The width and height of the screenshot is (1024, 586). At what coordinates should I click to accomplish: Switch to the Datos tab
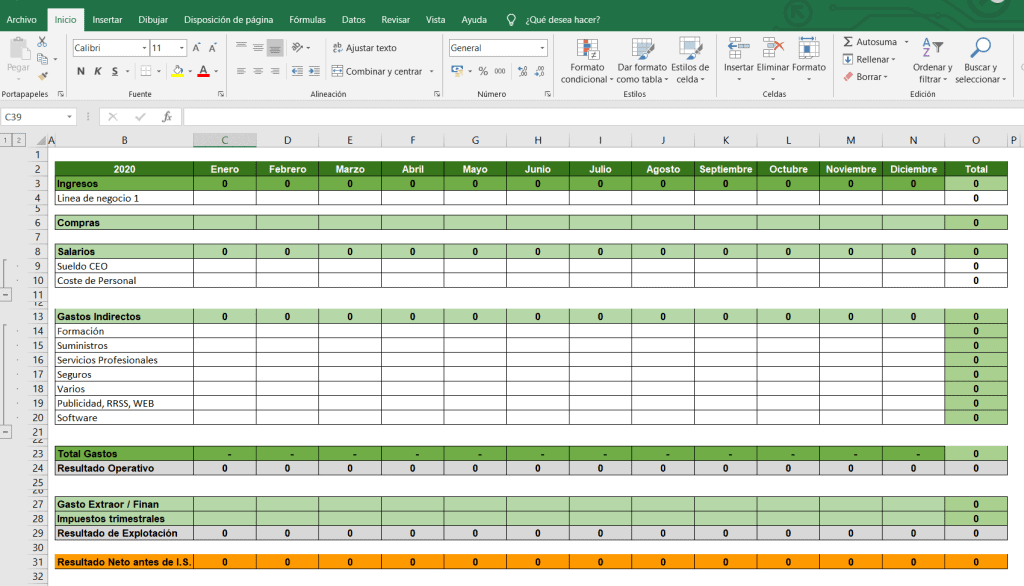point(353,20)
